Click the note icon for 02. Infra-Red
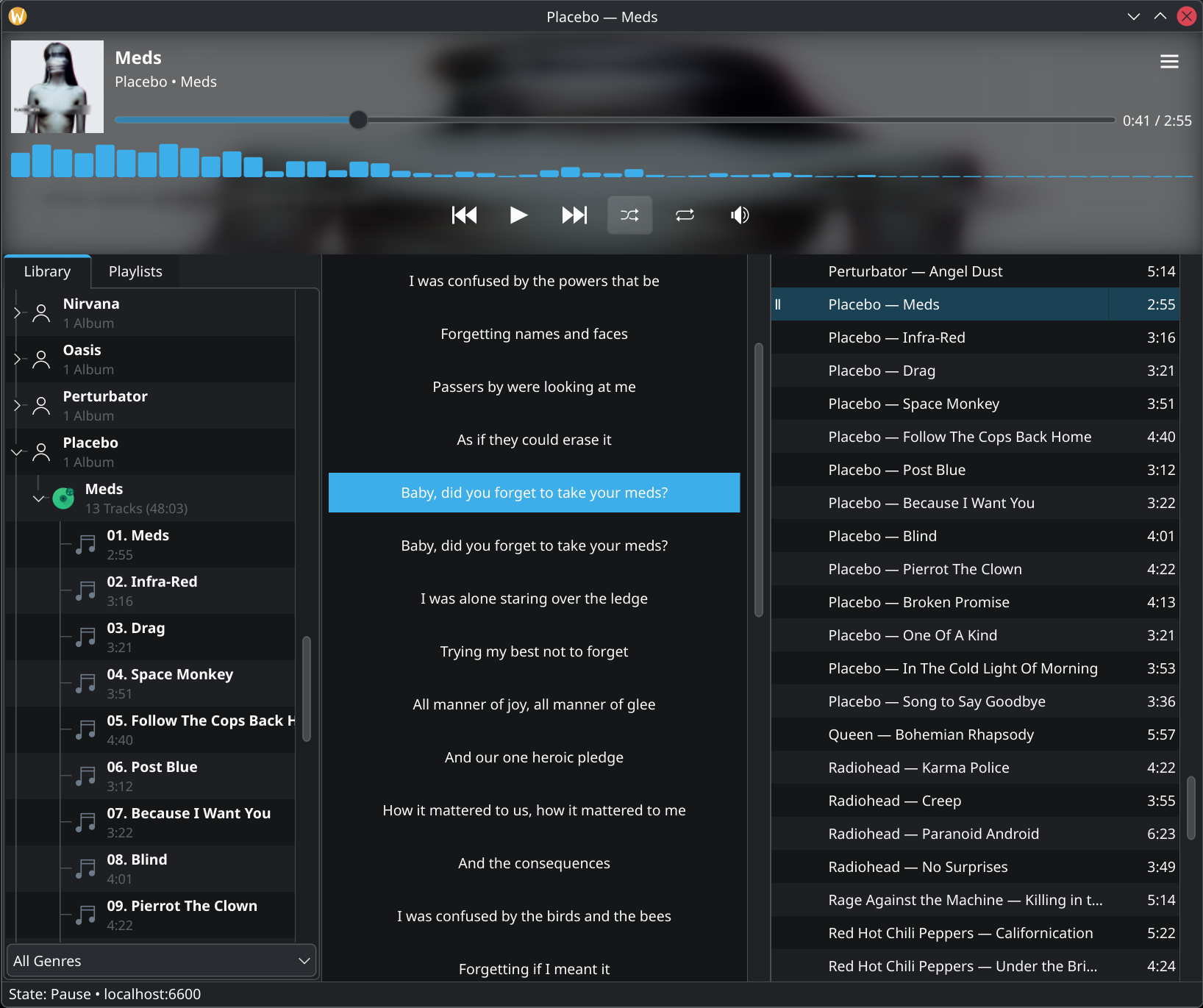The width and height of the screenshot is (1203, 1008). pos(86,591)
